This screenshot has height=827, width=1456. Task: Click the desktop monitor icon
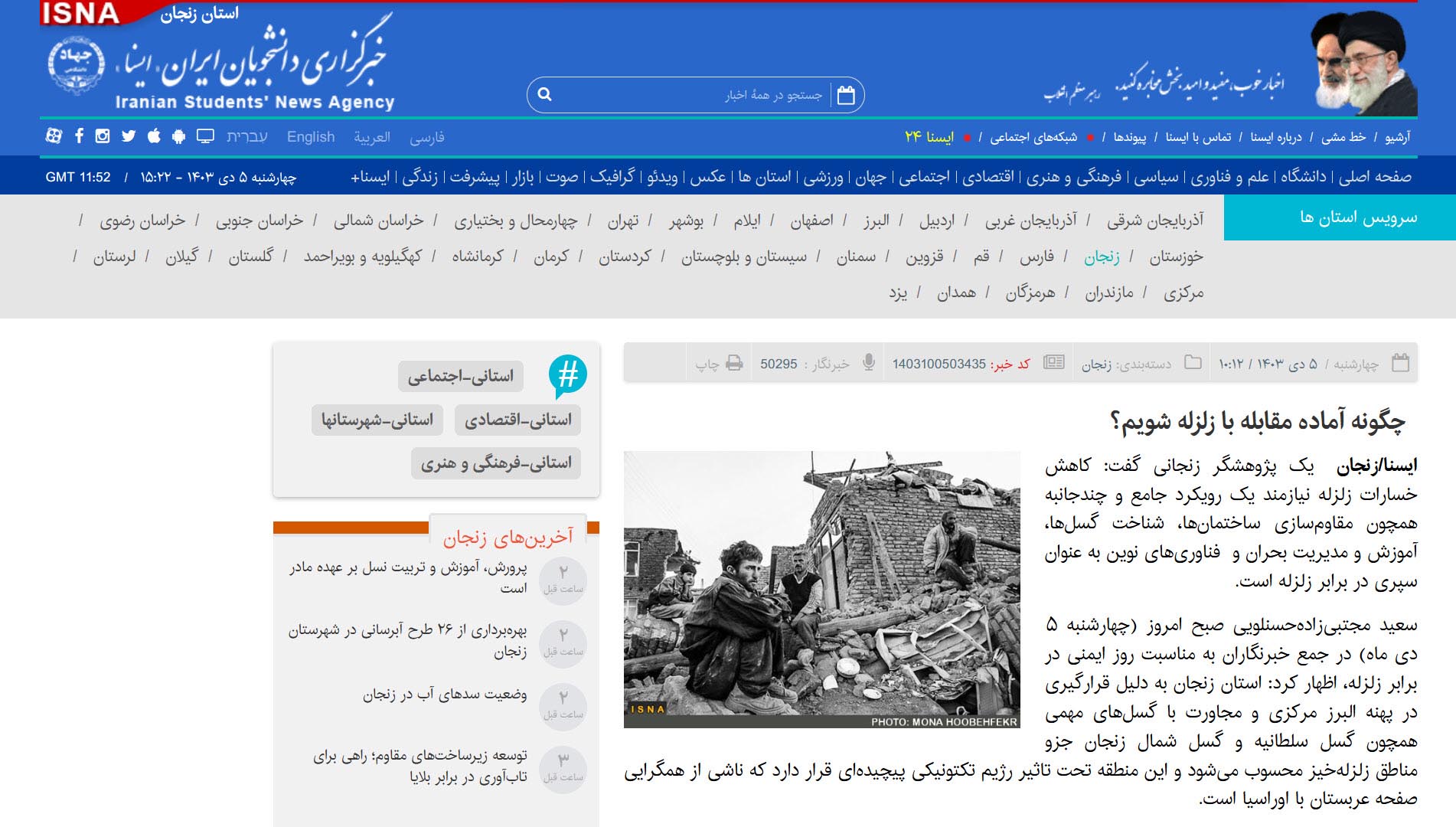[x=205, y=136]
